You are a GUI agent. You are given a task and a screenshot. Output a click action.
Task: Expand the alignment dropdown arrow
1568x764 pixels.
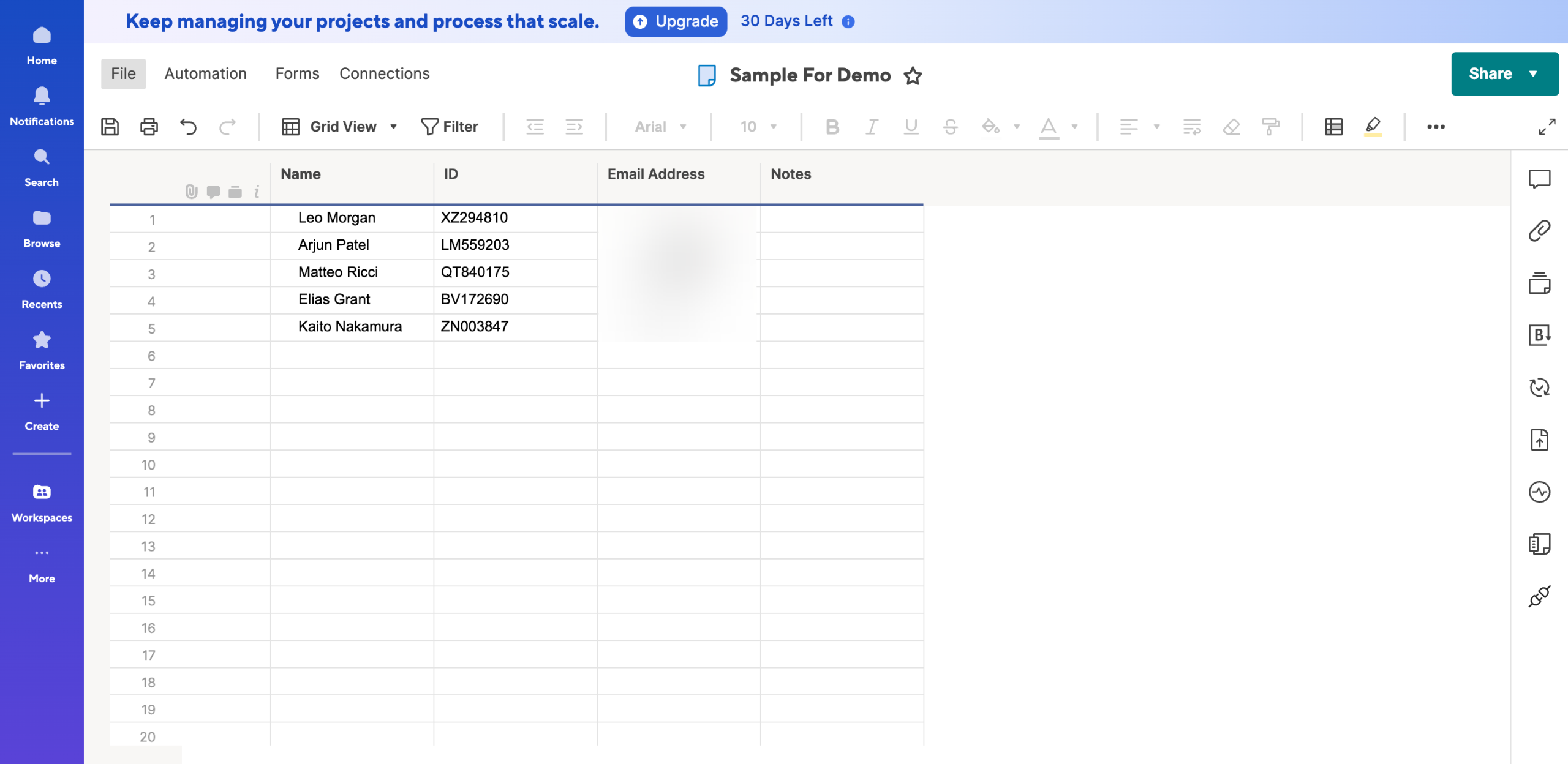tap(1156, 127)
